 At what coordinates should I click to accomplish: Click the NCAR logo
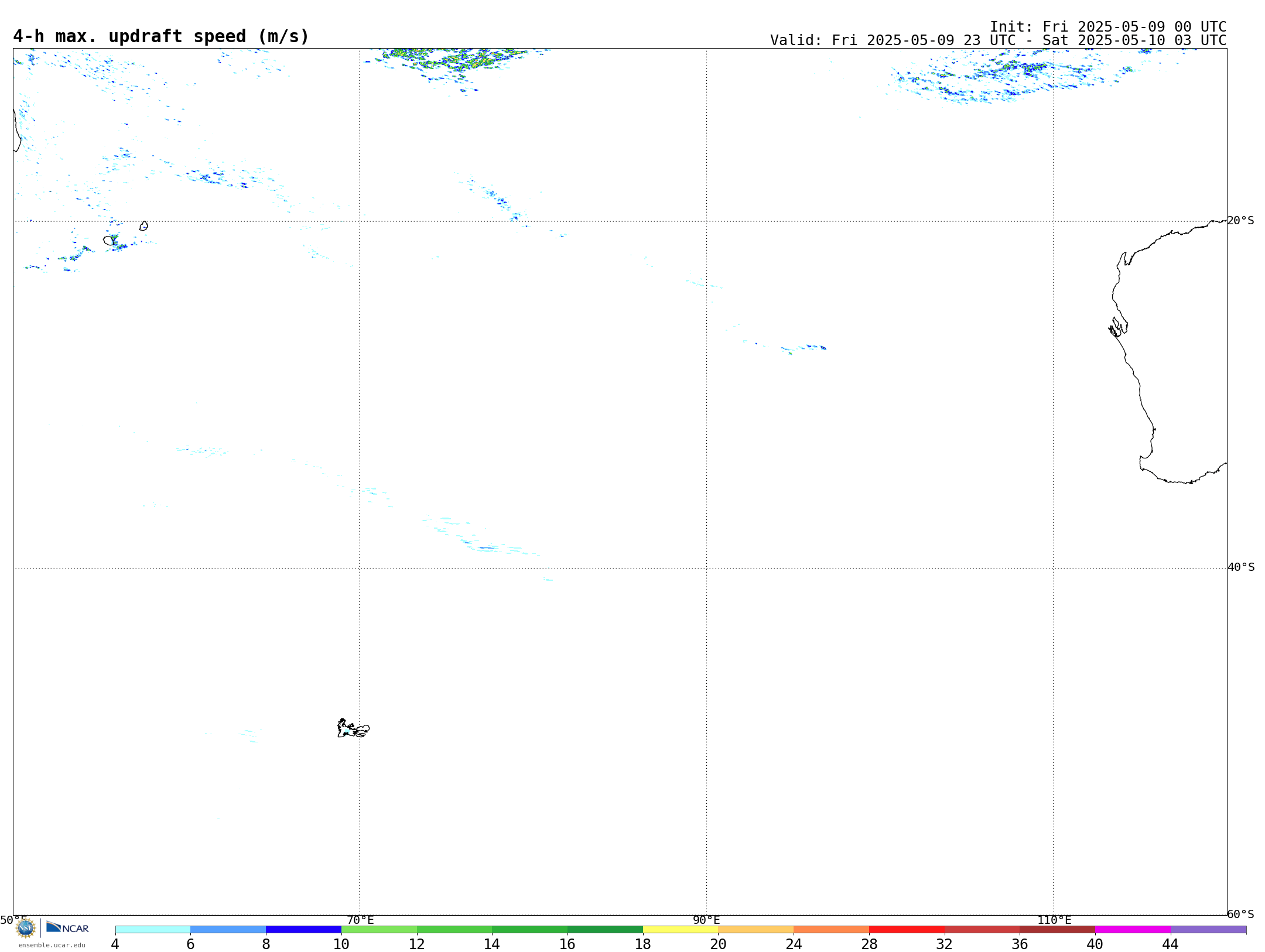click(x=67, y=928)
